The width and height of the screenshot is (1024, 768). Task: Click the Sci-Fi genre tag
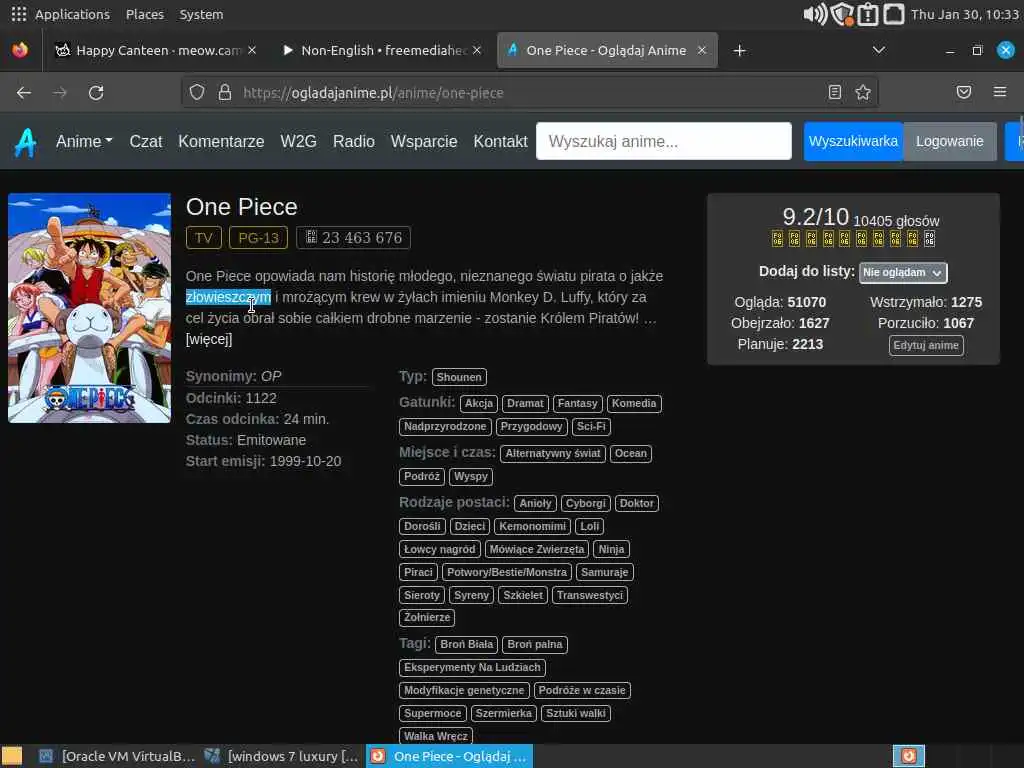591,426
